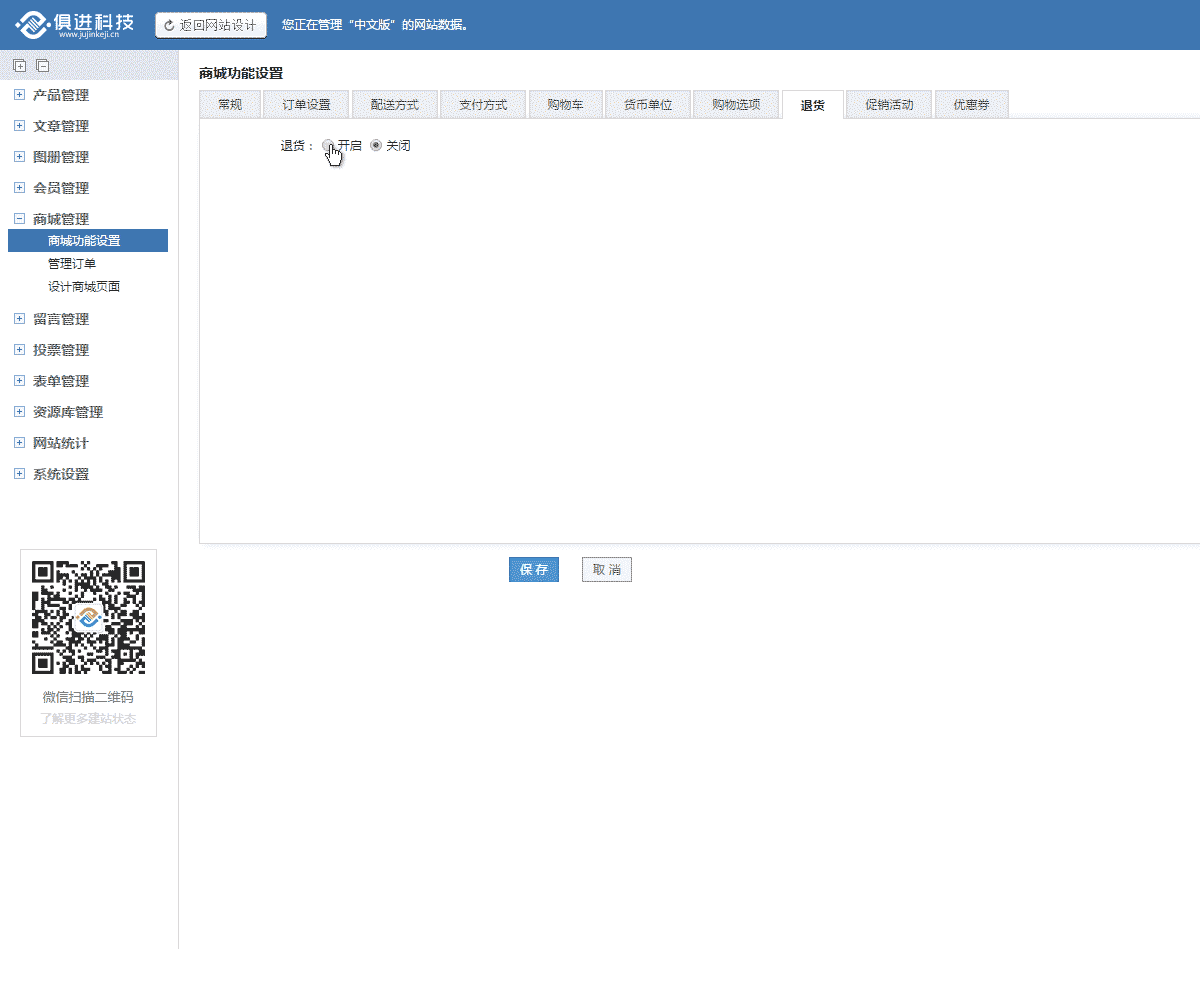Click the 产品管理 sidebar icon
This screenshot has height=1000, width=1200.
click(x=18, y=95)
